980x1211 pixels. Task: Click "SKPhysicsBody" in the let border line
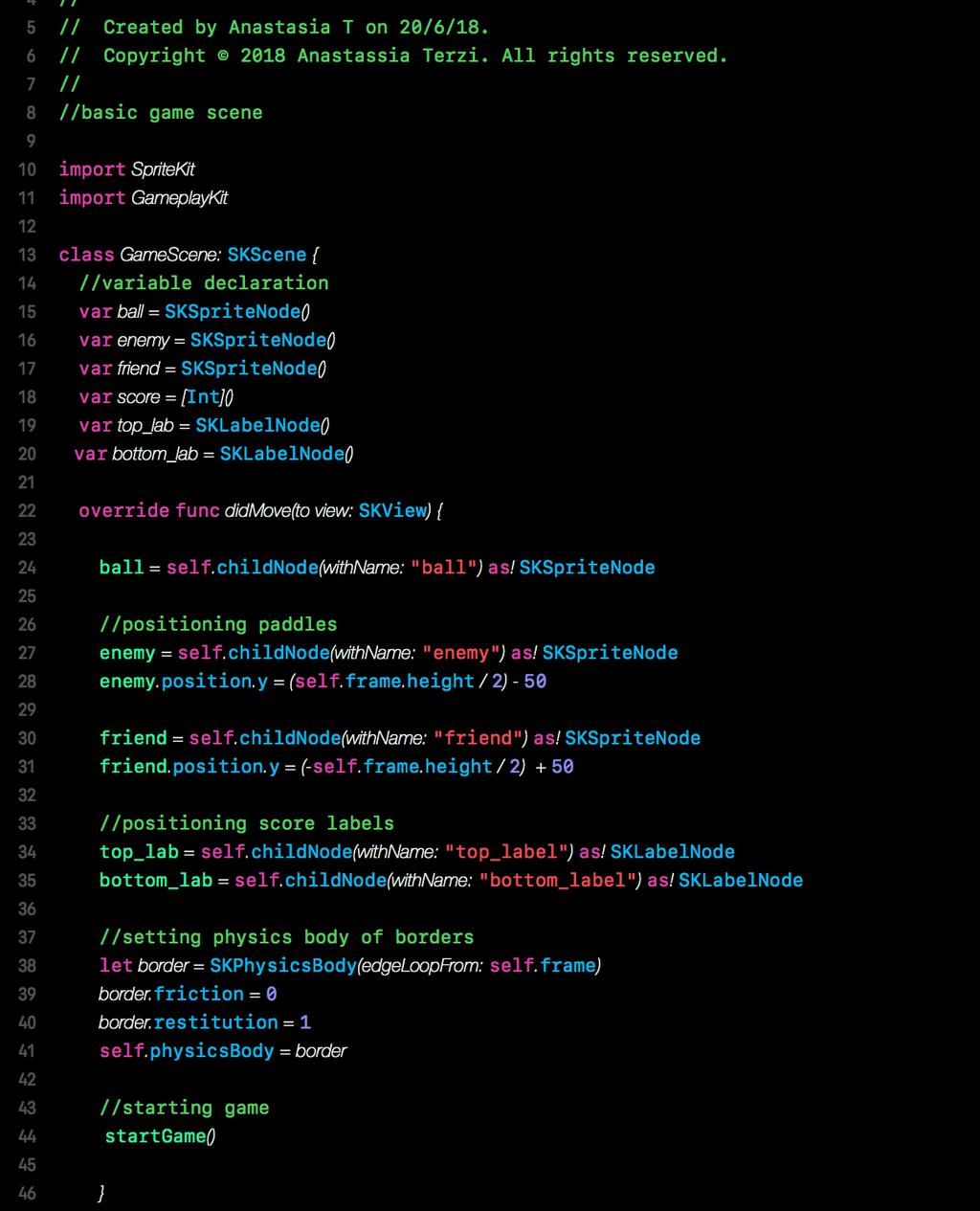(283, 966)
